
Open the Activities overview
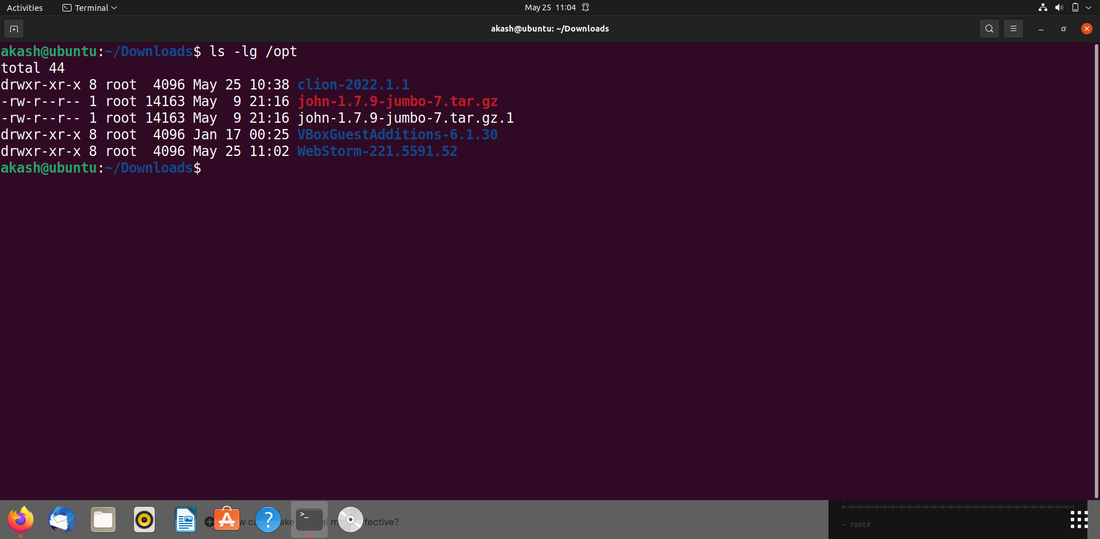(25, 8)
